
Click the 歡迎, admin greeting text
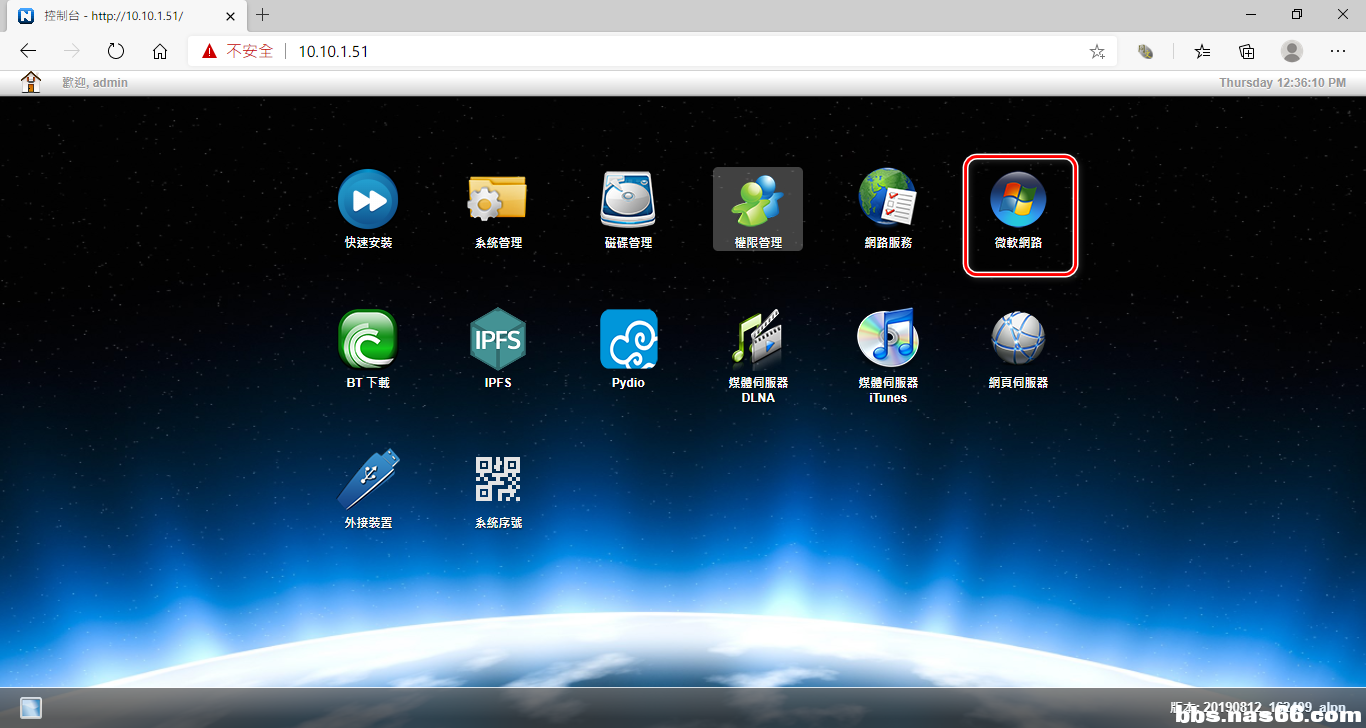click(95, 82)
